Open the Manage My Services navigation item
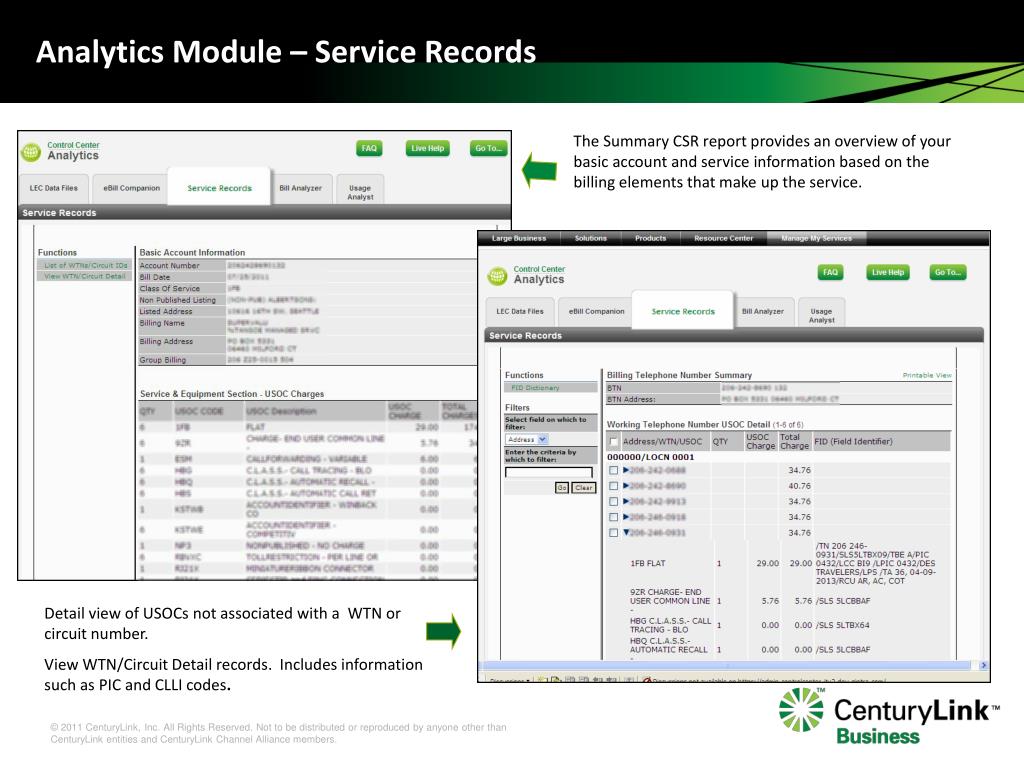Image resolution: width=1024 pixels, height=768 pixels. click(816, 238)
